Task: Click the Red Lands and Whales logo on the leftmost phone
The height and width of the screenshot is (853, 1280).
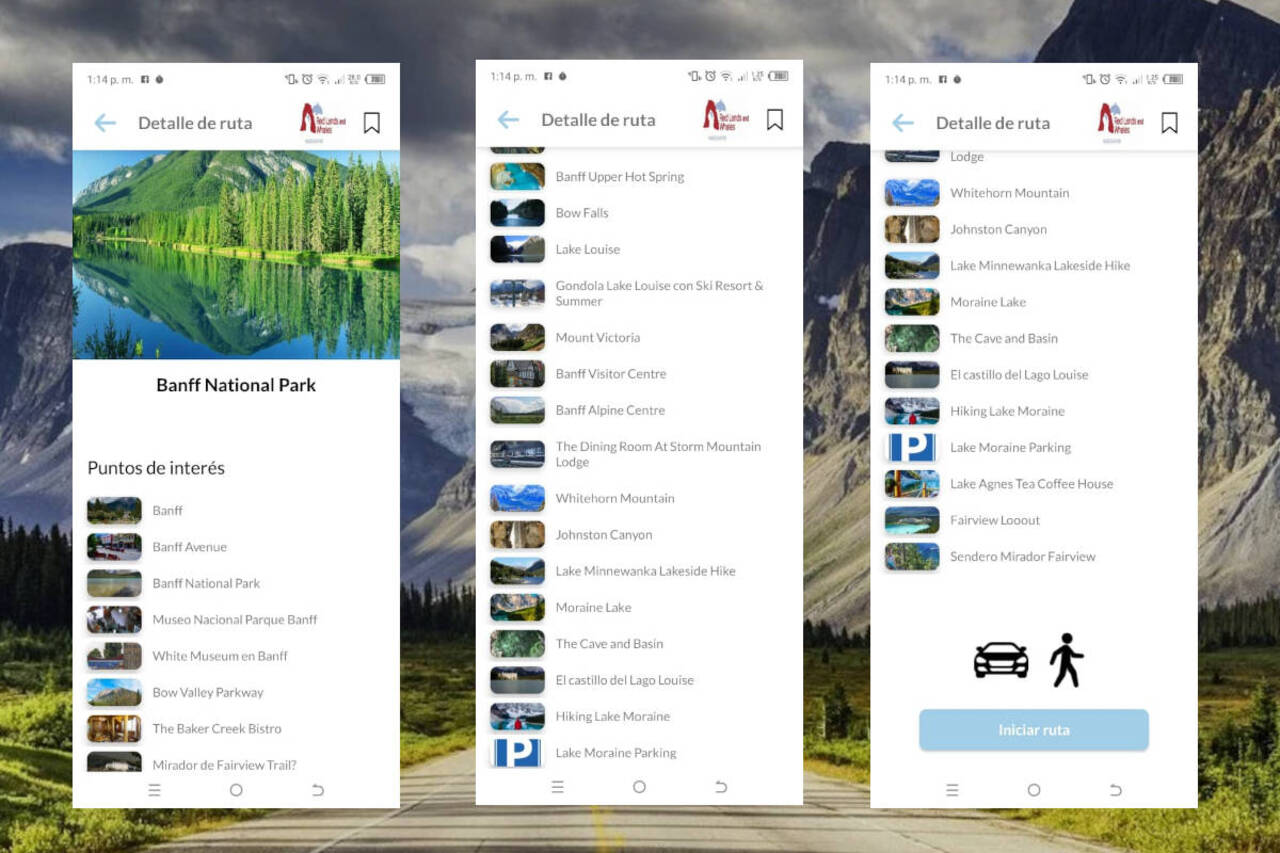Action: click(323, 121)
